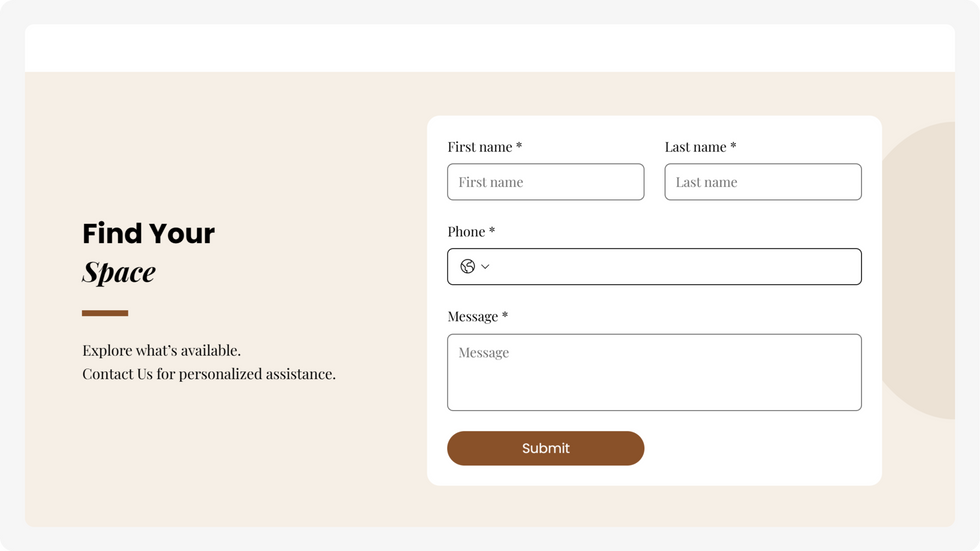Click the italic "Space" heading text
Viewport: 980px width, 551px height.
point(119,272)
